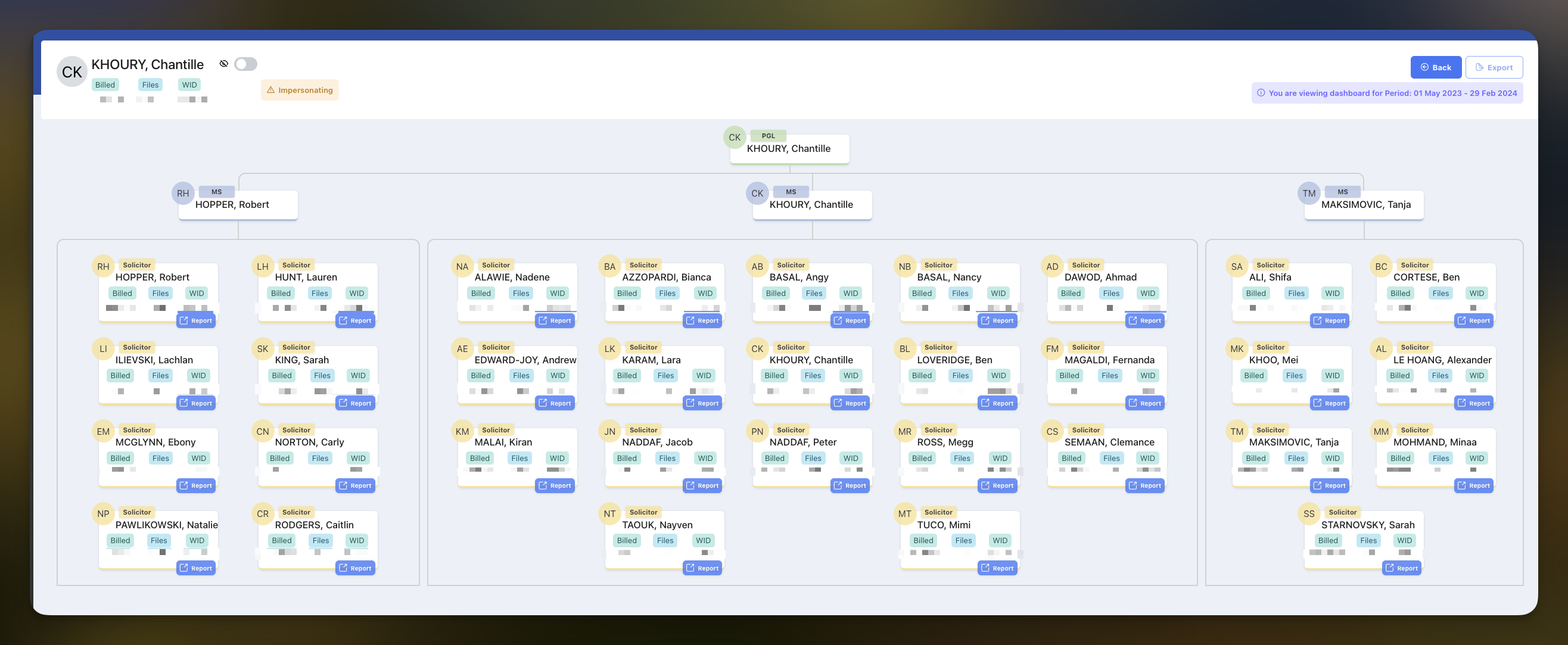Select Billed tag on KING, Sarah card
1568x645 pixels.
(281, 376)
